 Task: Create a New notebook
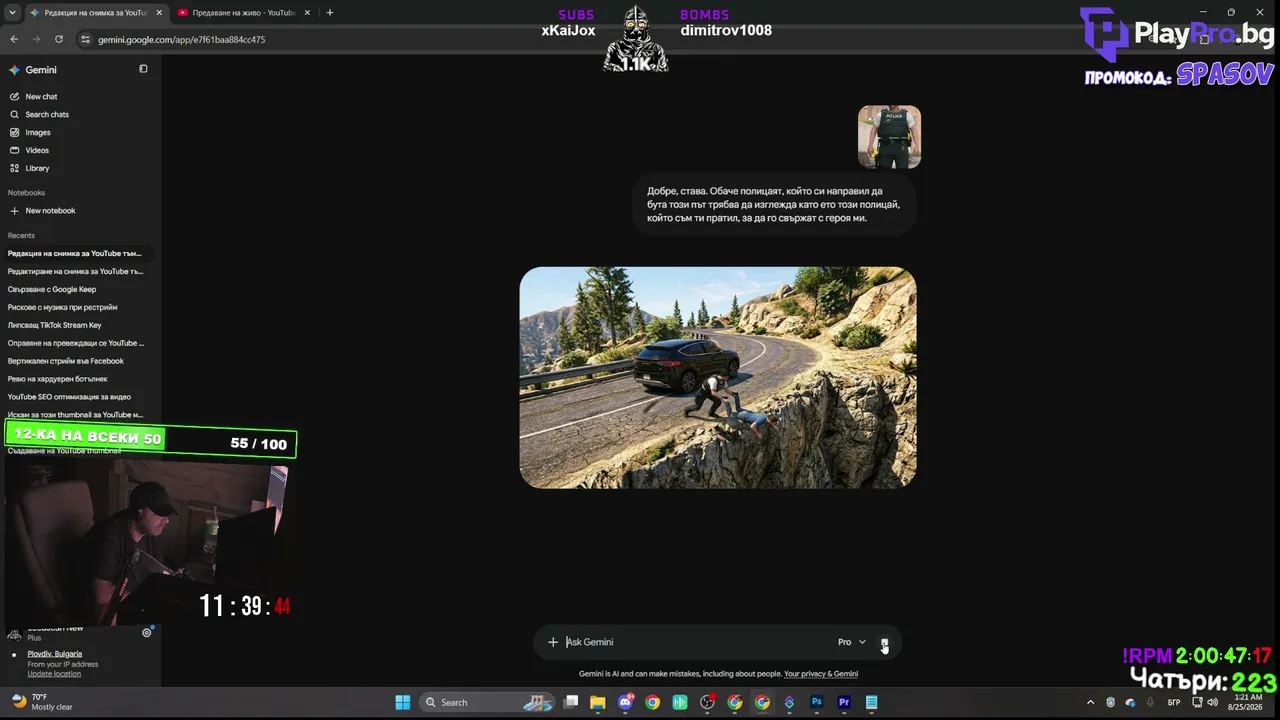50,211
